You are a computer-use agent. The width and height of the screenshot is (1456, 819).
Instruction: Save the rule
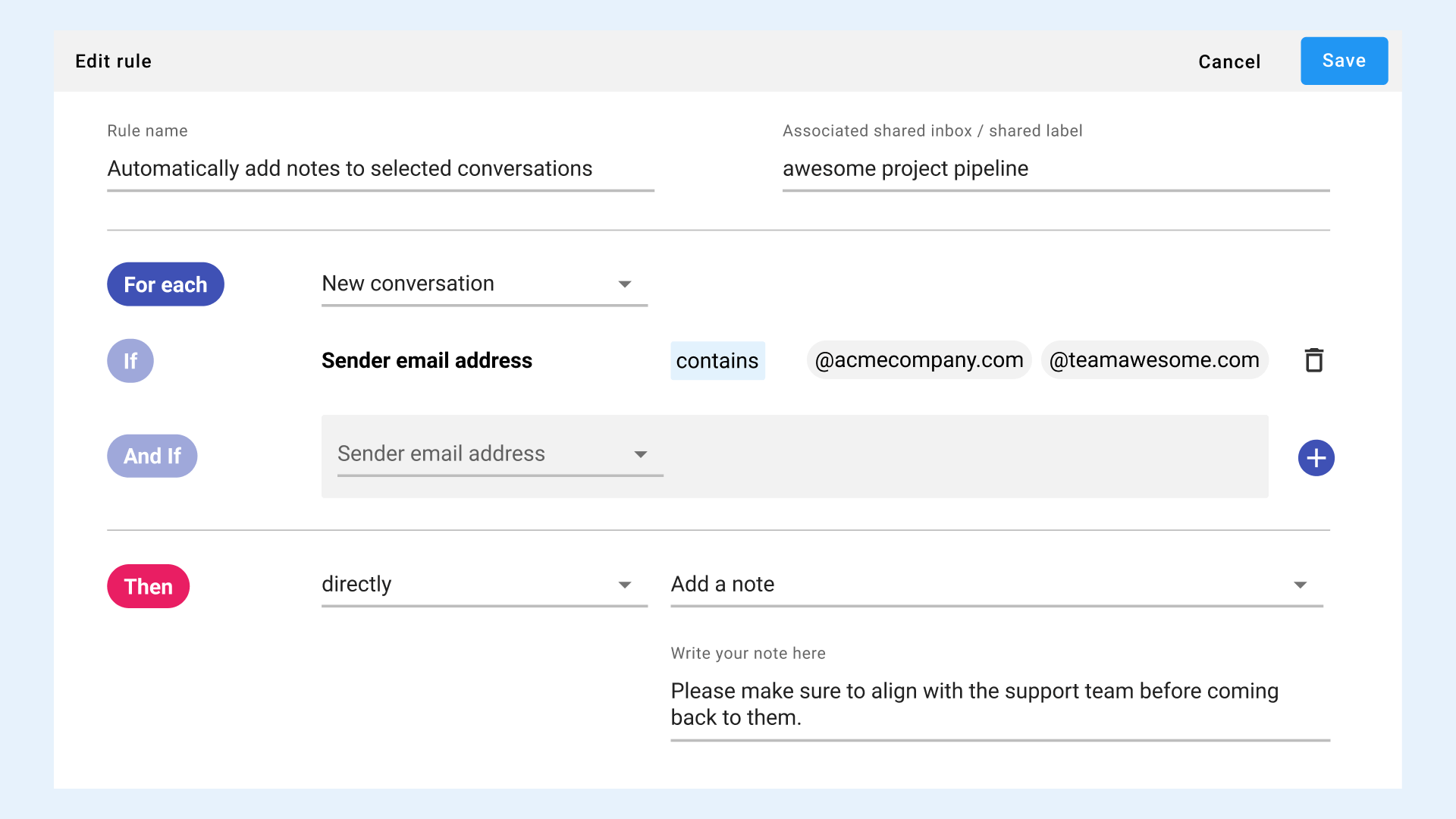point(1344,61)
